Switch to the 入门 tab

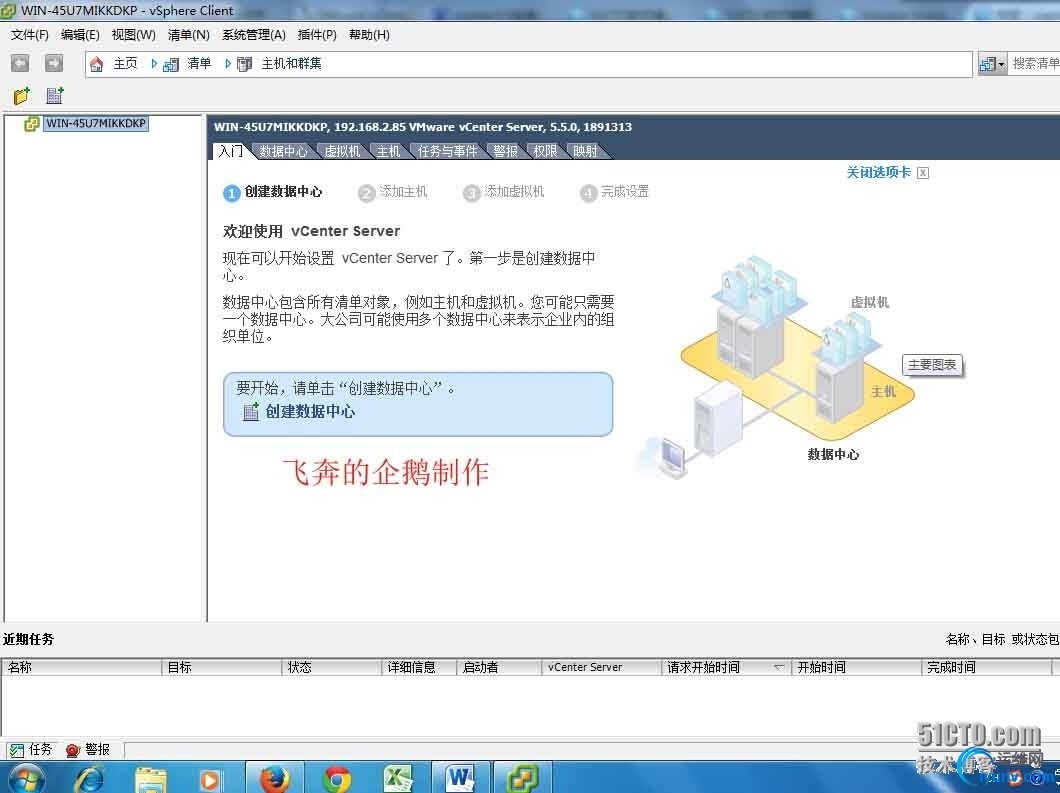231,151
